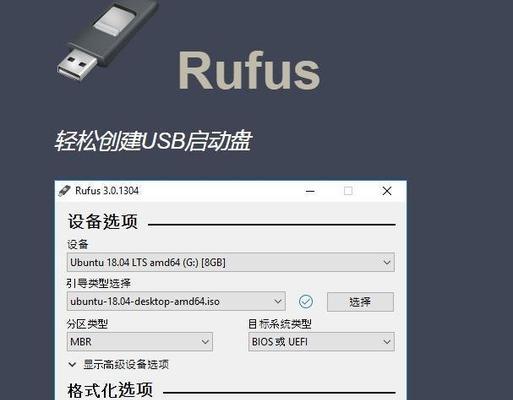Open the 设备 dropdown showing Ubuntu 18.04 LTS
513x400 pixels.
point(231,262)
